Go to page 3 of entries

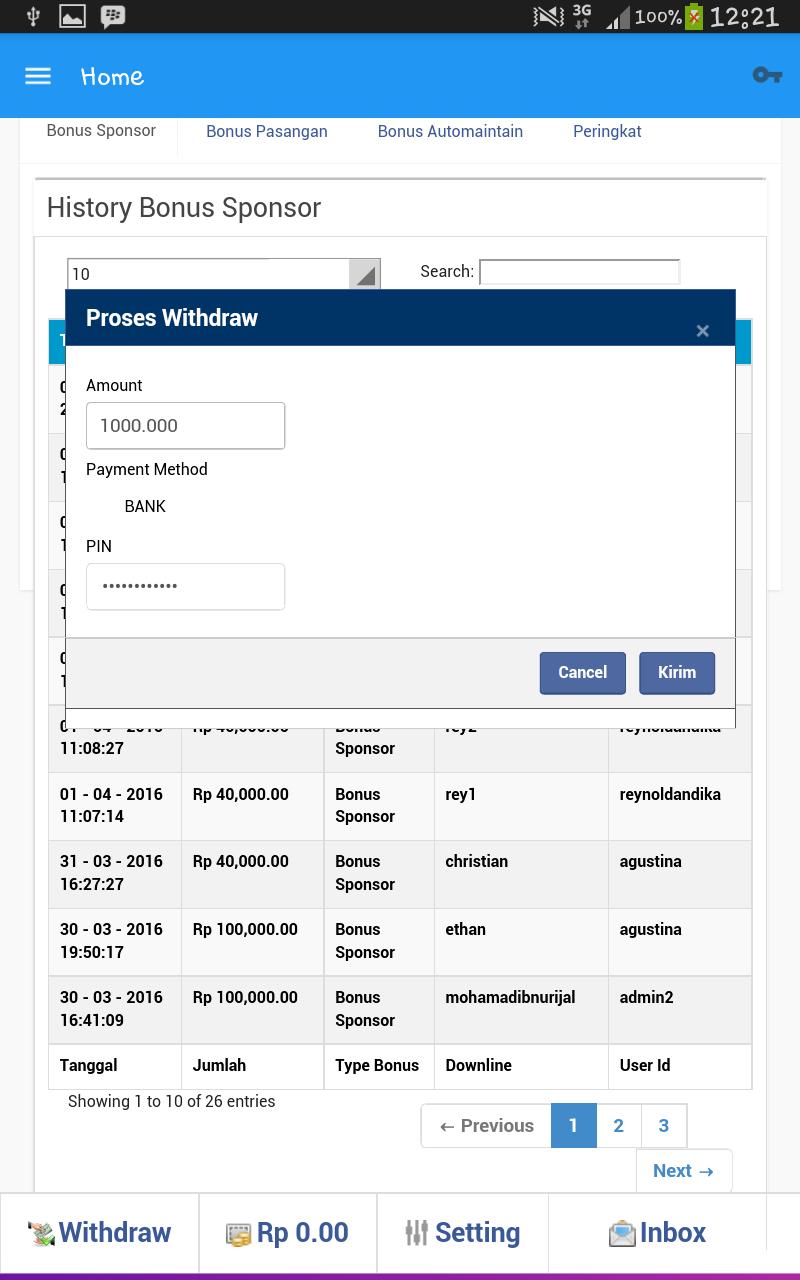point(663,1126)
